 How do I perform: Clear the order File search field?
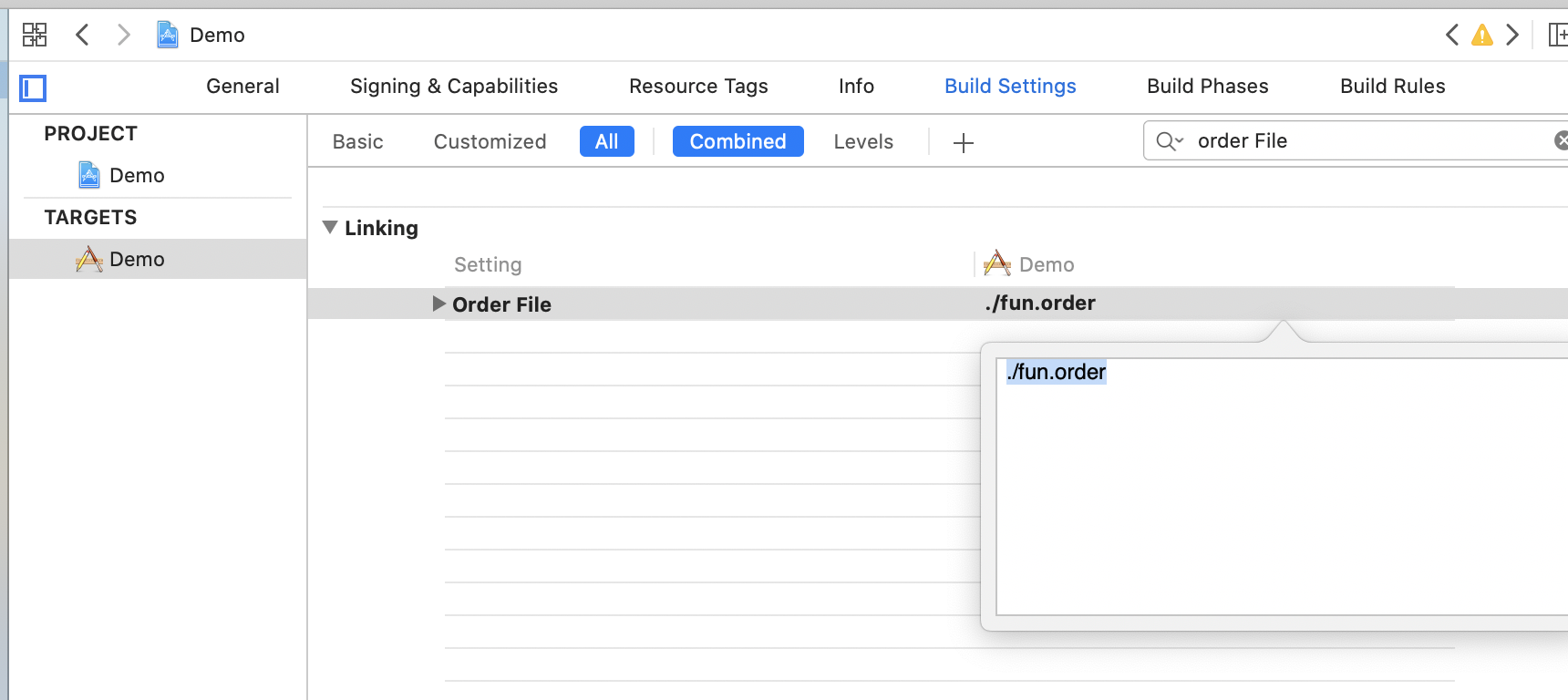[x=1561, y=140]
